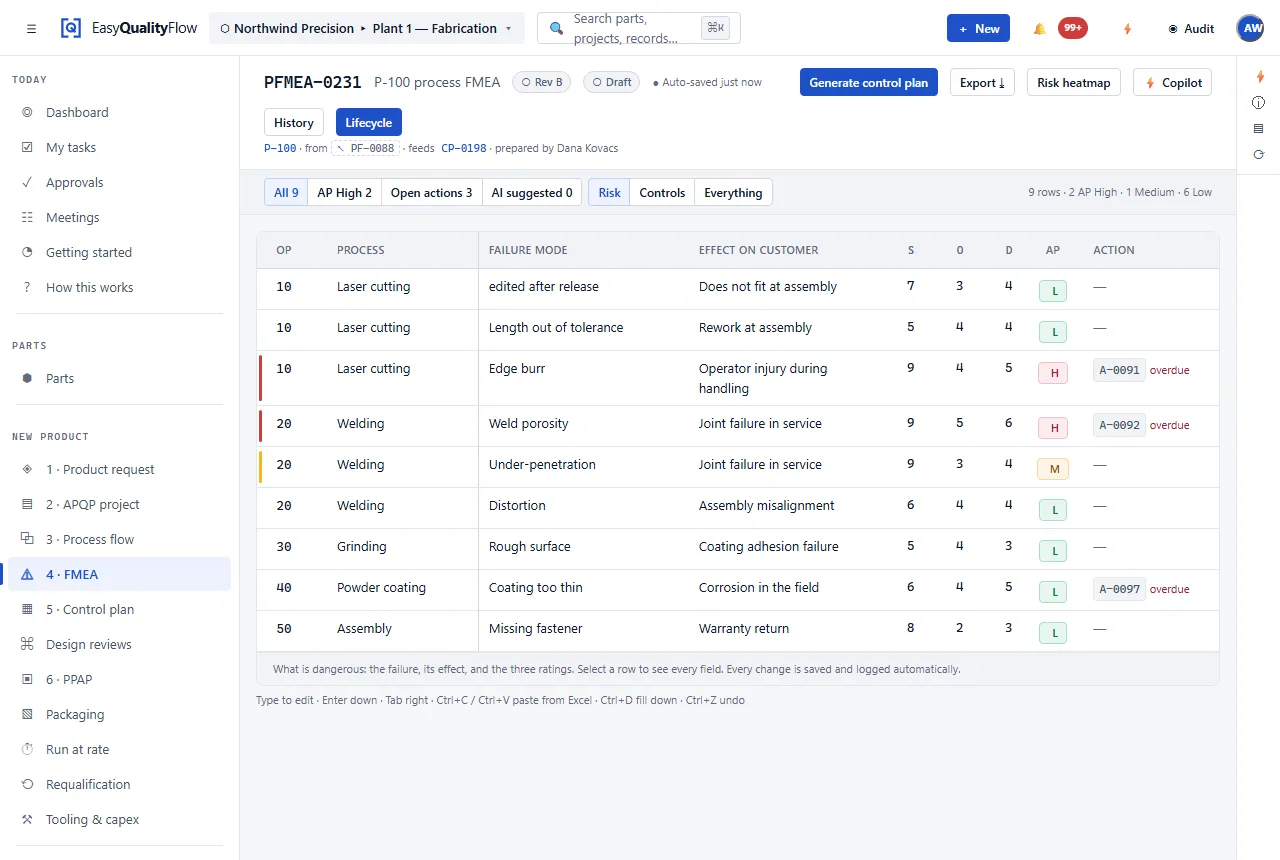
Task: Click the How this works question icon
Action: (27, 288)
